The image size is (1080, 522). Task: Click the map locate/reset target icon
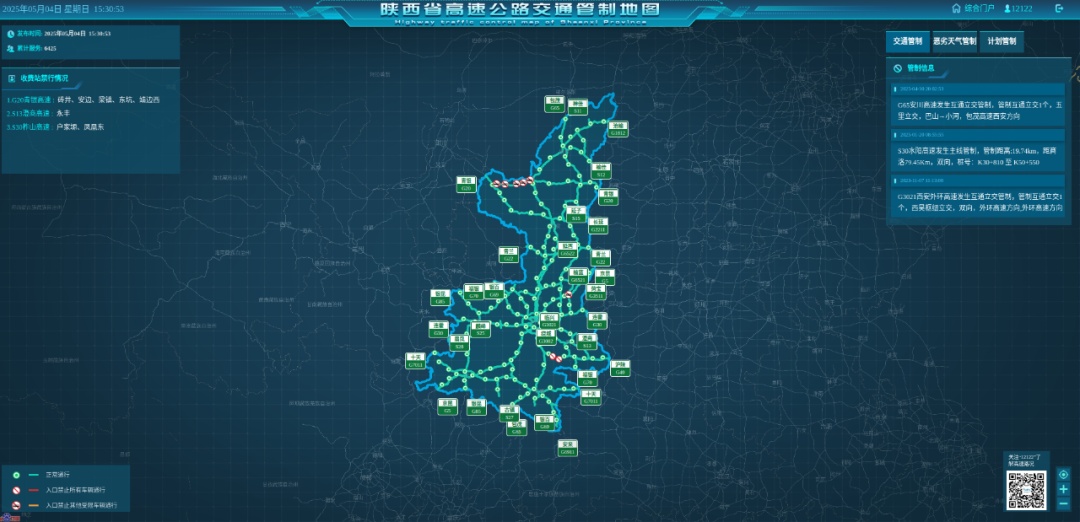tap(1063, 474)
